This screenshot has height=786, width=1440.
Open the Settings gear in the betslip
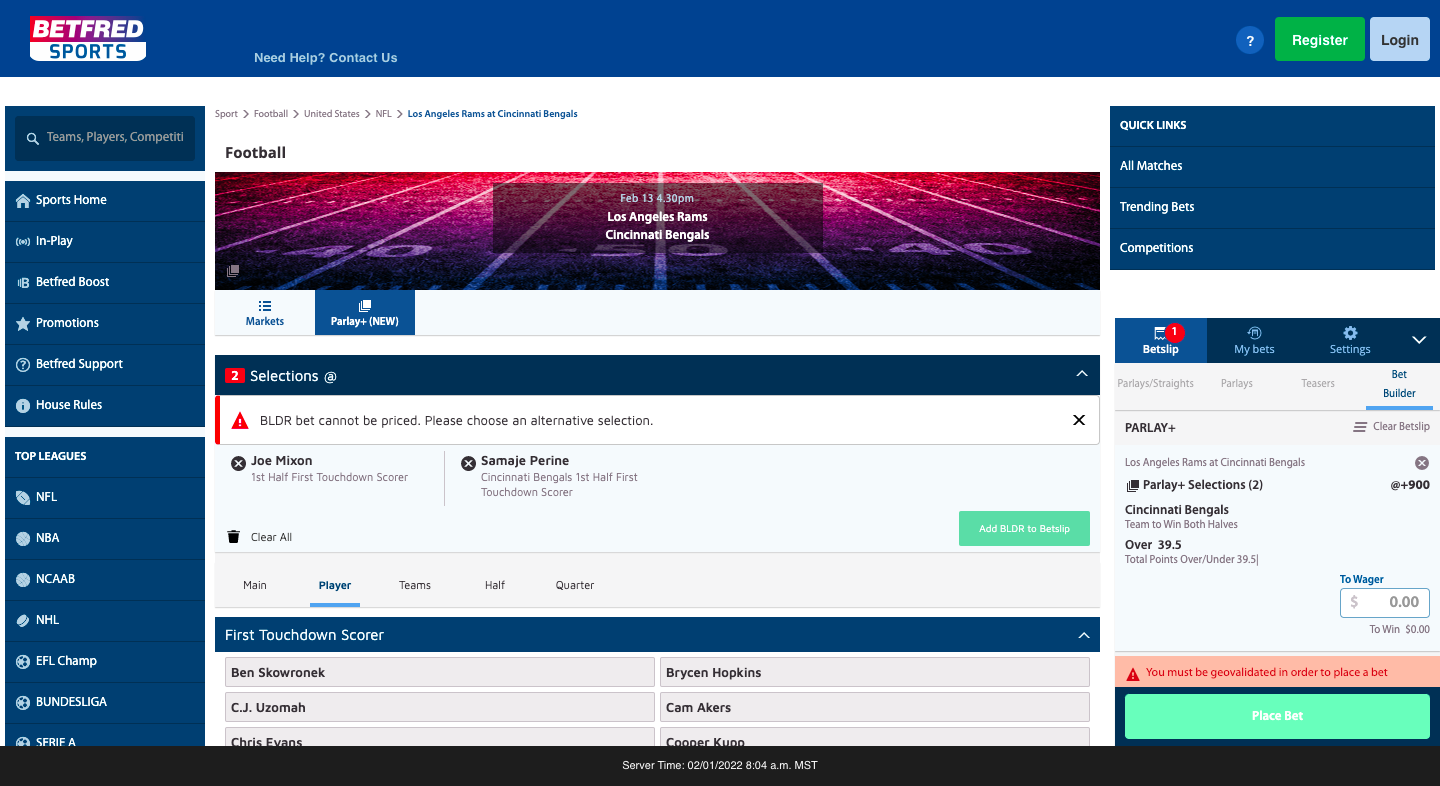tap(1349, 334)
